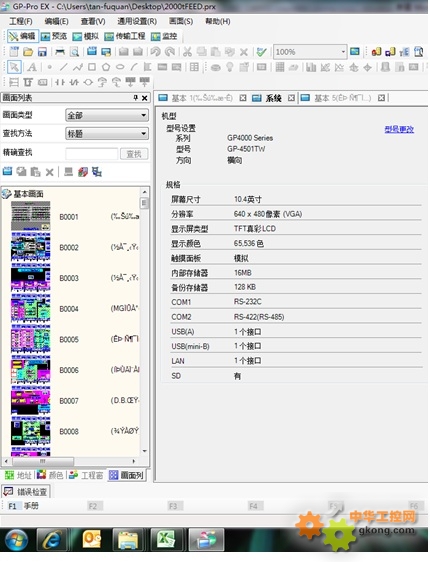Switch to 预览 preview mode
The height and width of the screenshot is (562, 430).
tap(54, 36)
